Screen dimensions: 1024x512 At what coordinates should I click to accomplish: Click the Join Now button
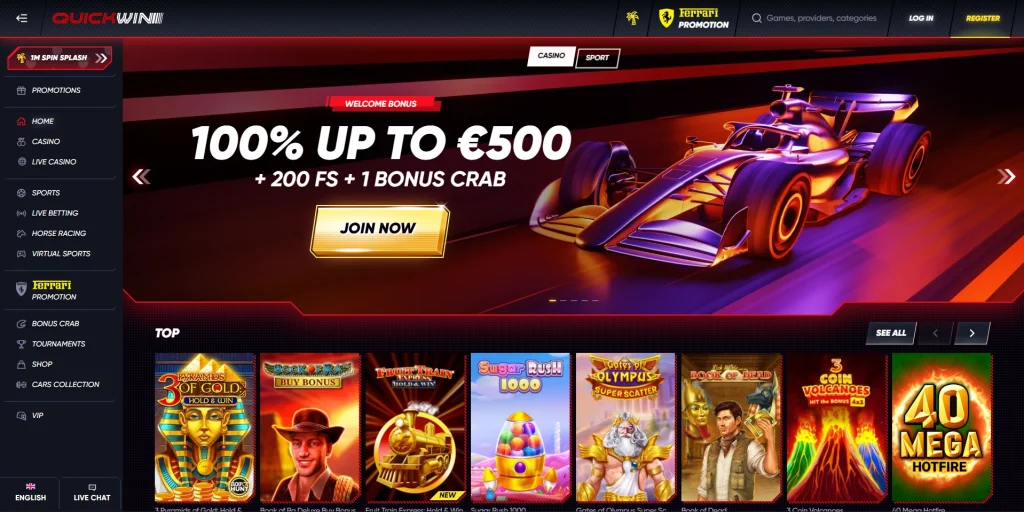pos(379,230)
